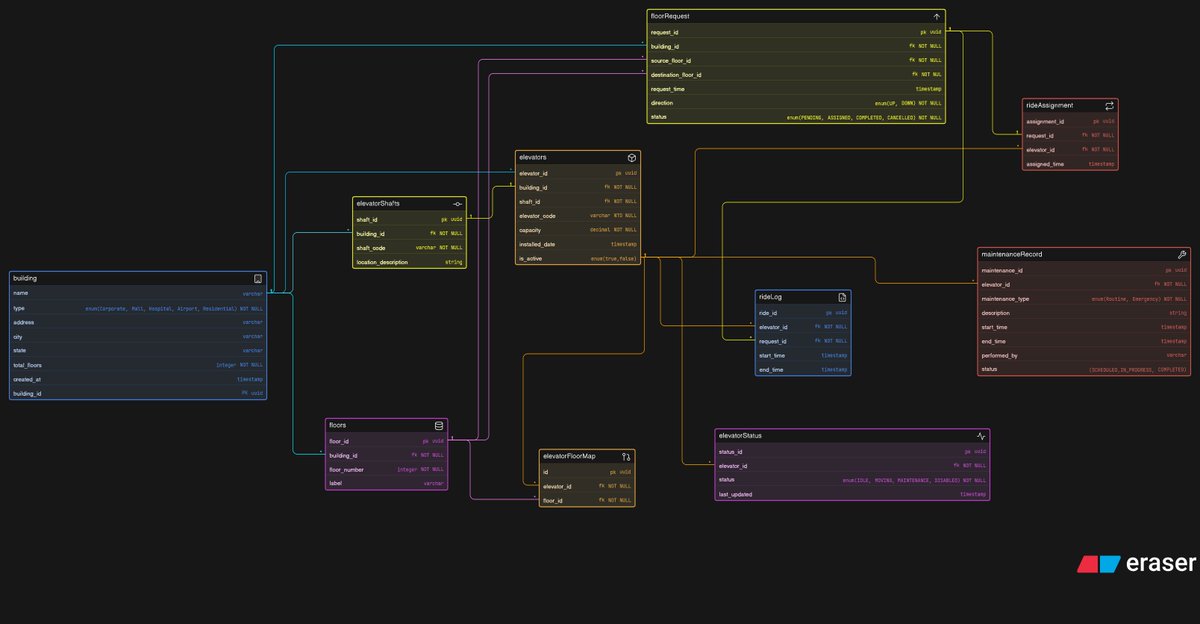Viewport: 1200px width, 624px height.
Task: Click the document icon on rideLog table
Action: tap(842, 298)
